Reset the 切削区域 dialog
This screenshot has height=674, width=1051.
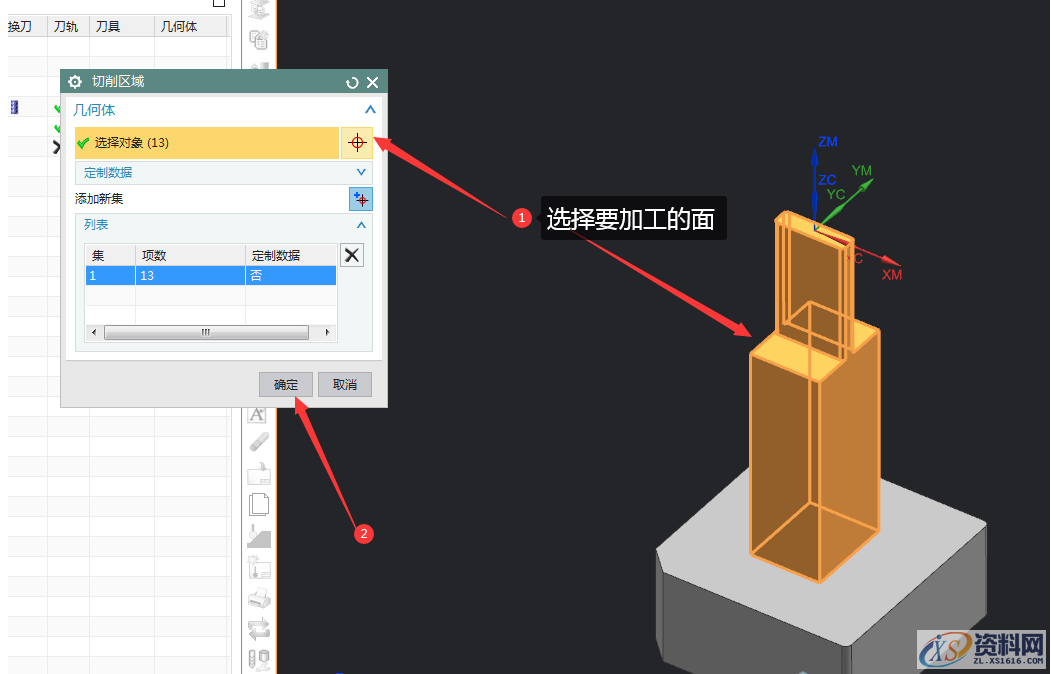[x=351, y=82]
